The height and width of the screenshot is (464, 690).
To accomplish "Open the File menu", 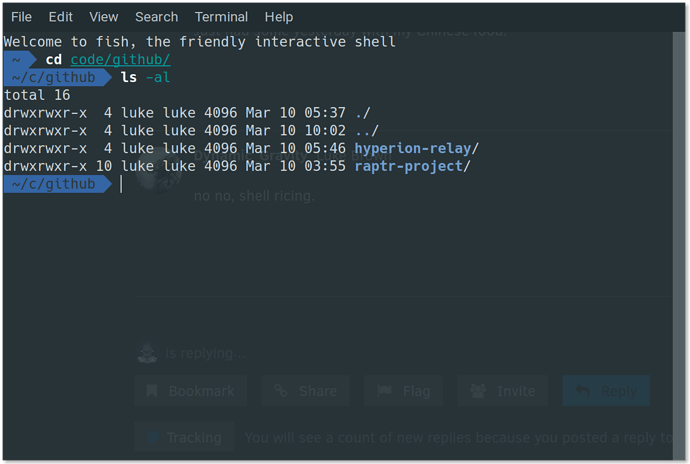I will [x=21, y=17].
